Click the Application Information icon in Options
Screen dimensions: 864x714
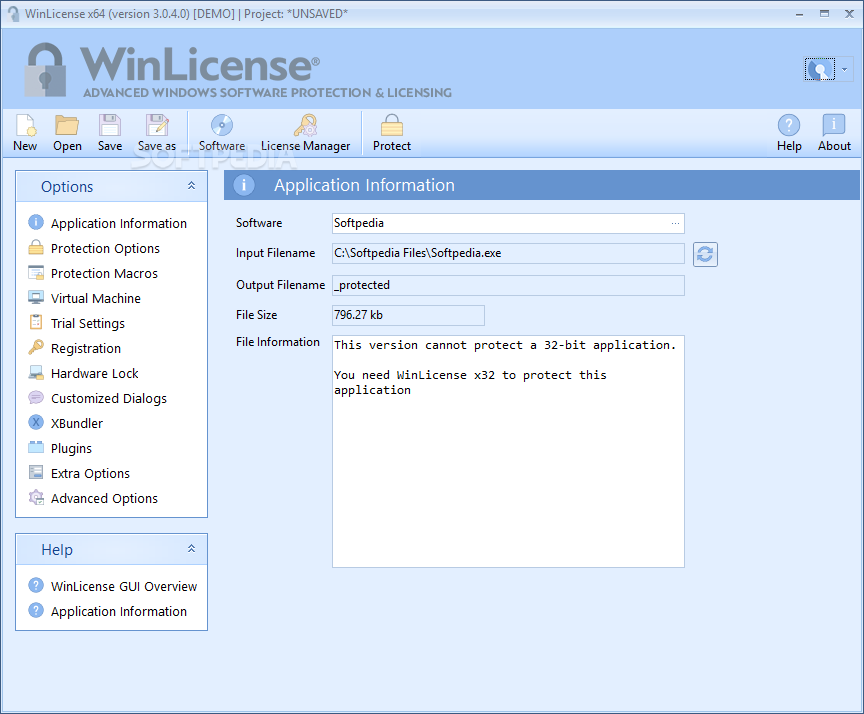(x=36, y=222)
